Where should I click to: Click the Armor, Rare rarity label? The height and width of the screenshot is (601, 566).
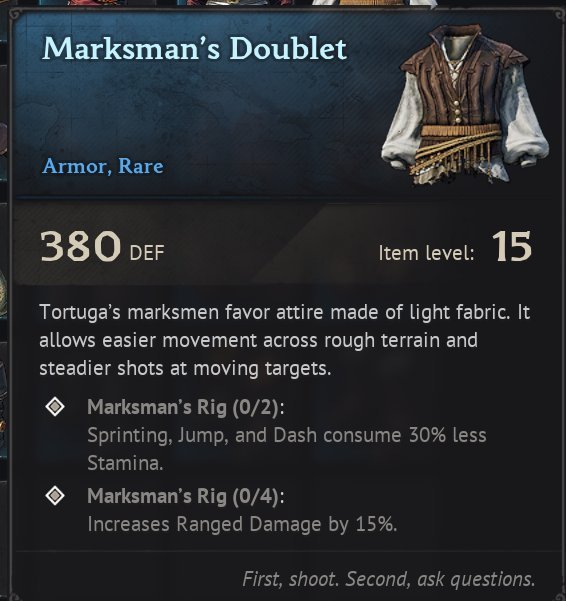tap(103, 166)
